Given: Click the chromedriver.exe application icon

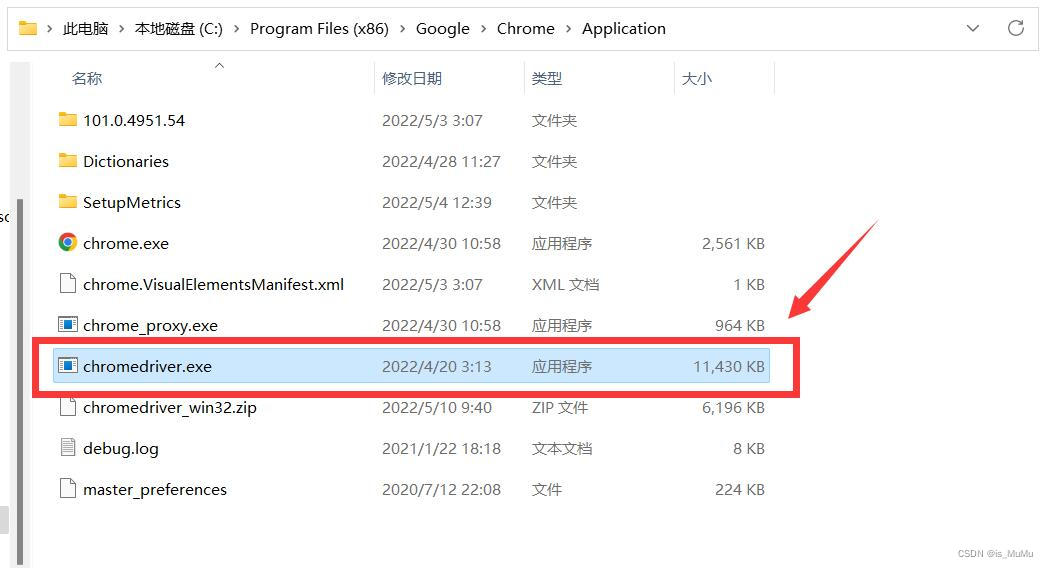Looking at the screenshot, I should pos(68,366).
